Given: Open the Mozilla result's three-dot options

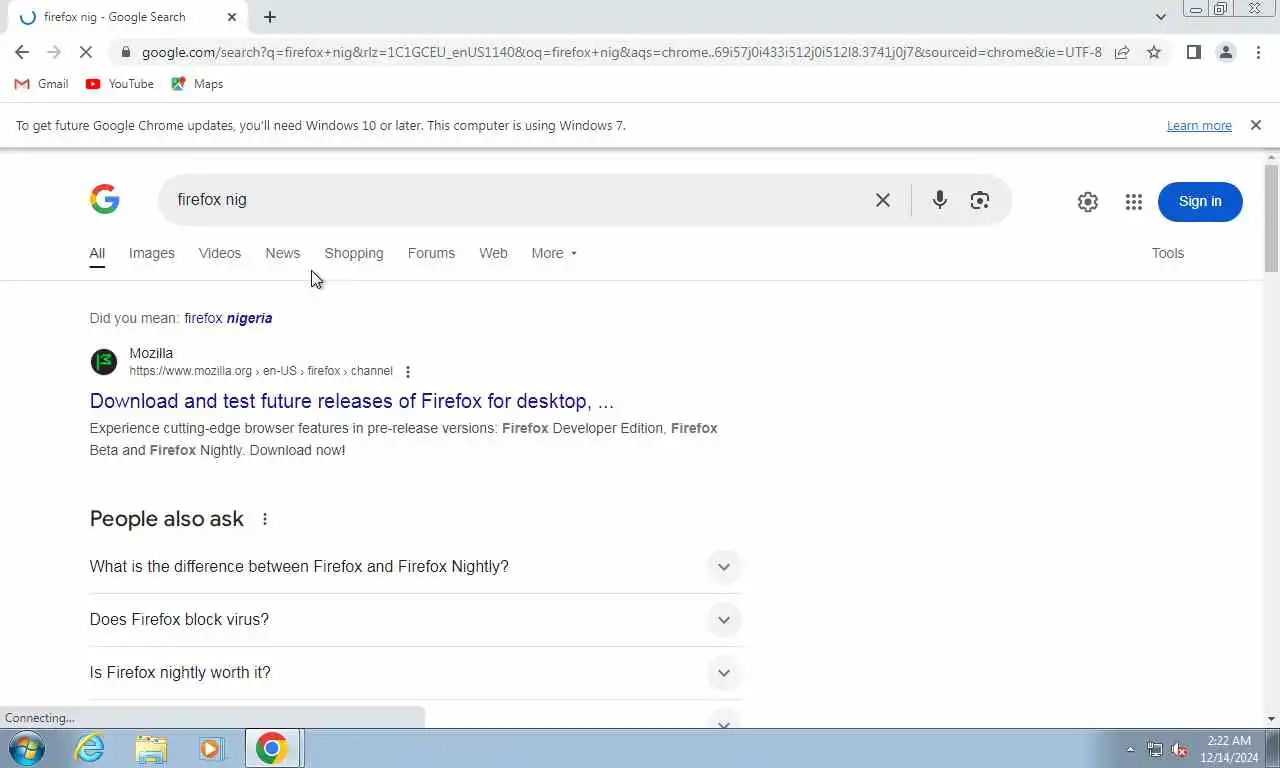Looking at the screenshot, I should coord(407,372).
